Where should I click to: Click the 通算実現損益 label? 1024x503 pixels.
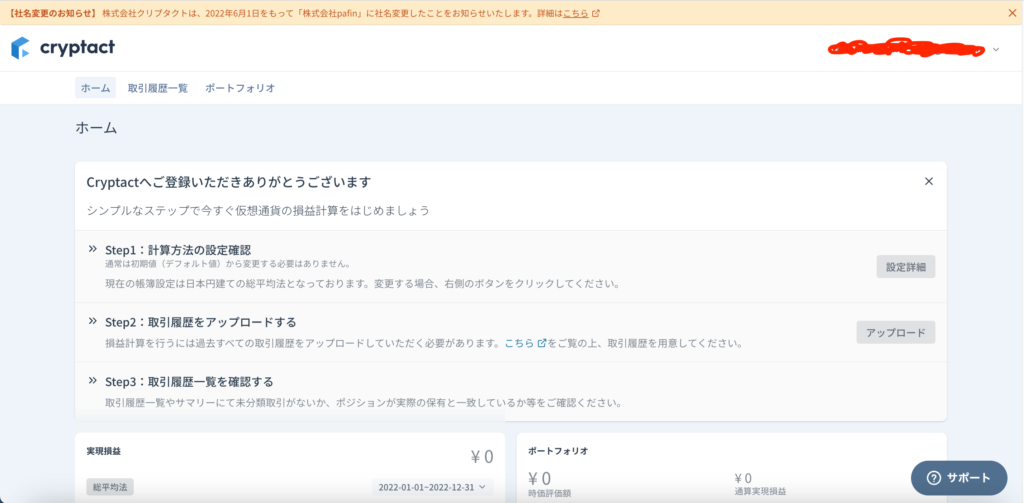[x=760, y=493]
